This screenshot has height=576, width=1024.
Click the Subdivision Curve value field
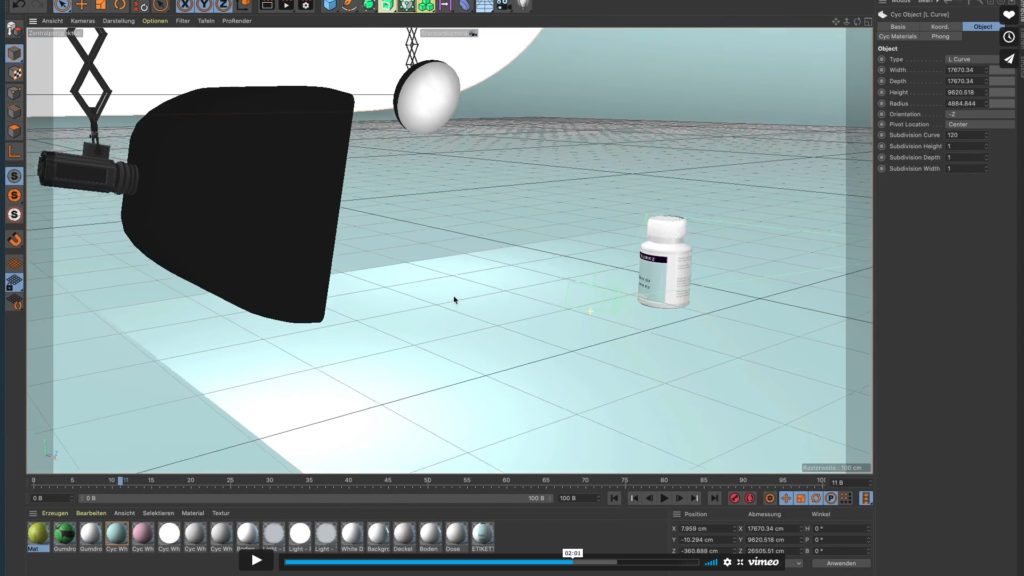pyautogui.click(x=965, y=135)
